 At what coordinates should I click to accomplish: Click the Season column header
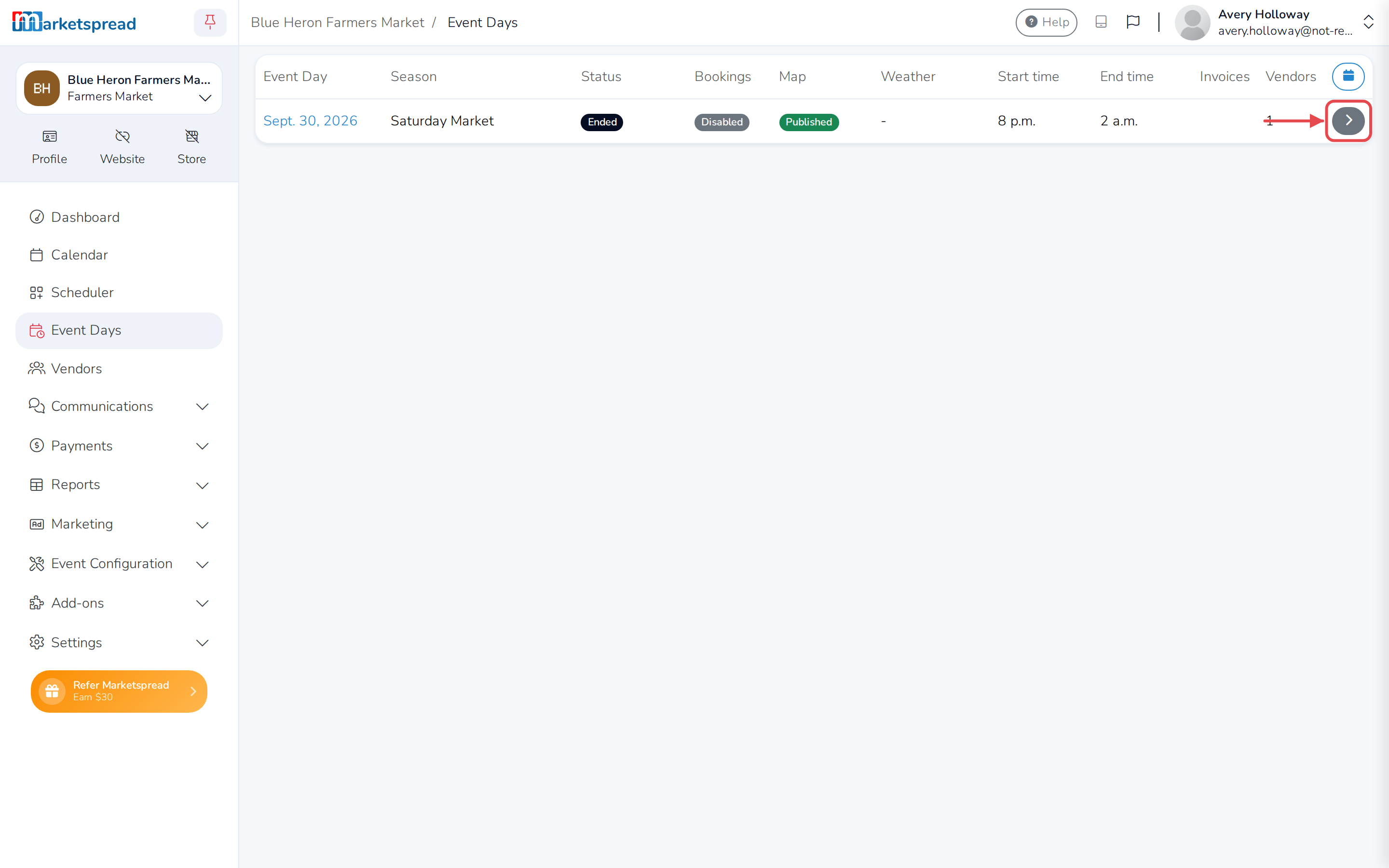(x=413, y=76)
